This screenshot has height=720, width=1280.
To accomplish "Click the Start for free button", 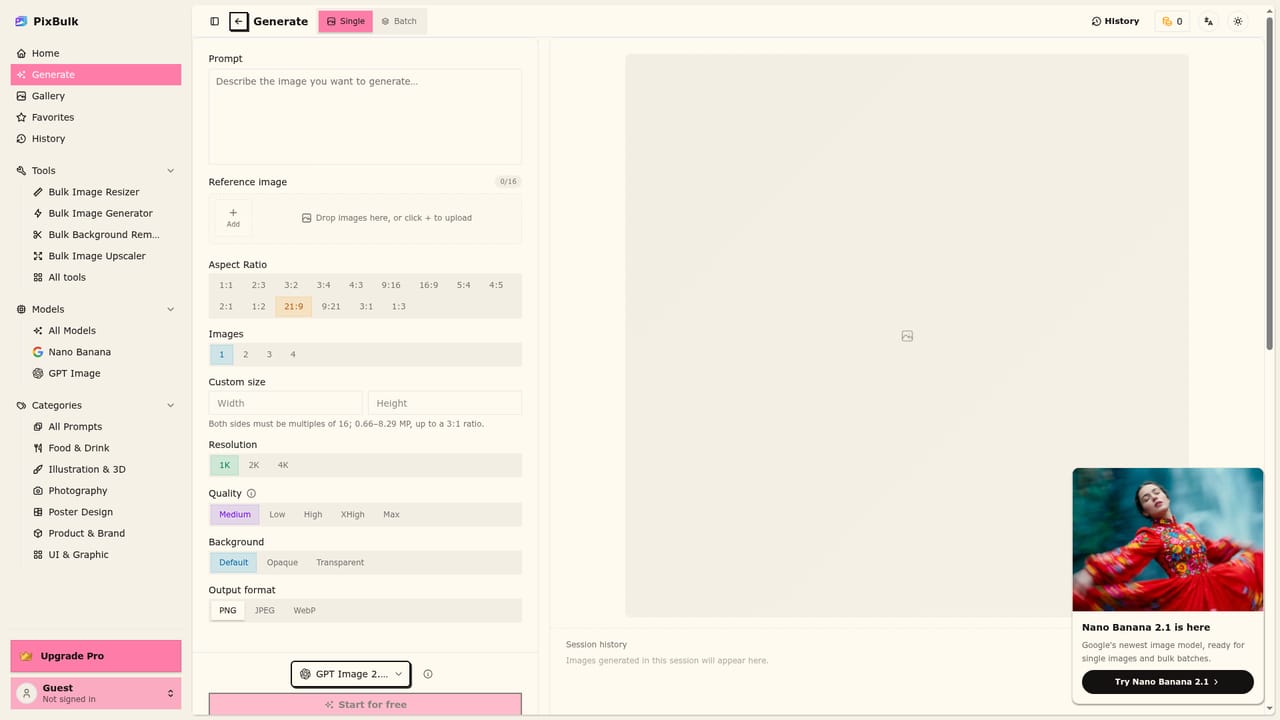I will [x=365, y=705].
